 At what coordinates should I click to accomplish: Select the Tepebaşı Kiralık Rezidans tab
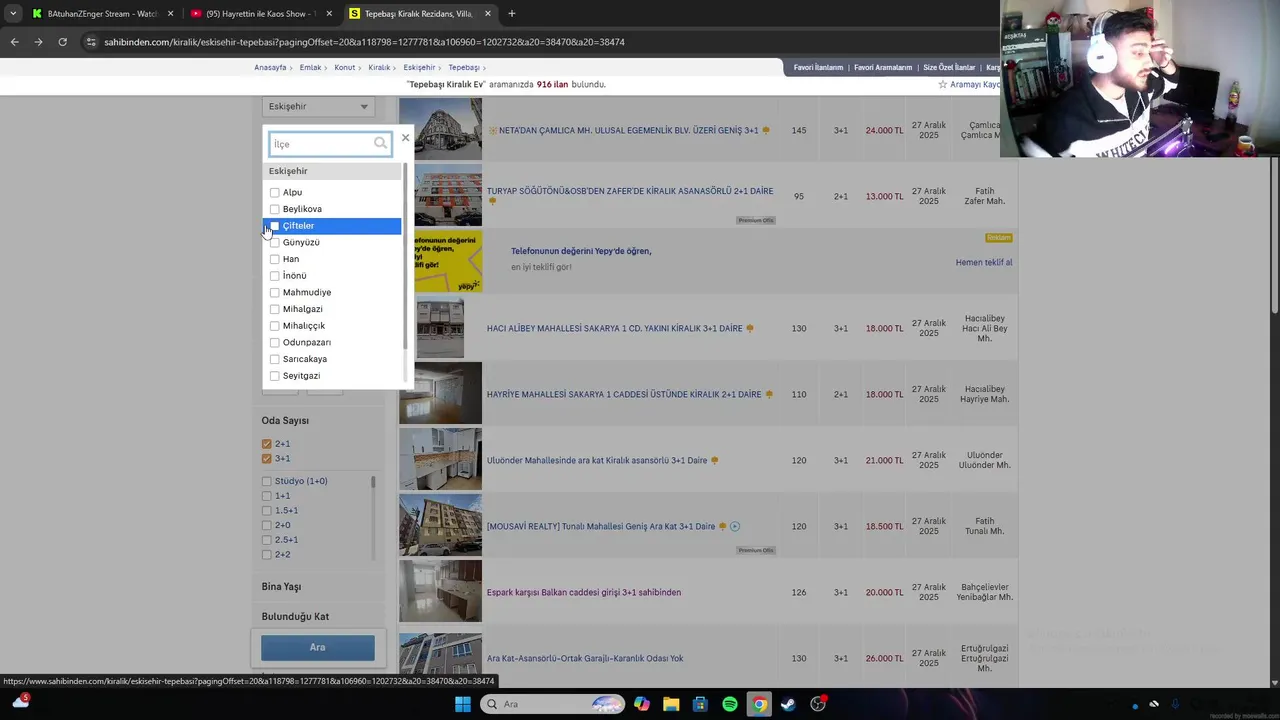pyautogui.click(x=420, y=14)
